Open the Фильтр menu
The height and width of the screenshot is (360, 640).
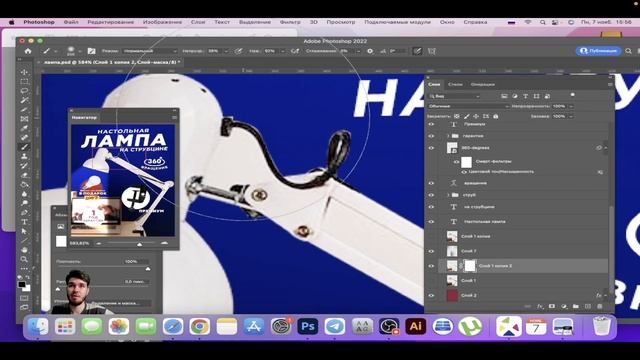[290, 22]
